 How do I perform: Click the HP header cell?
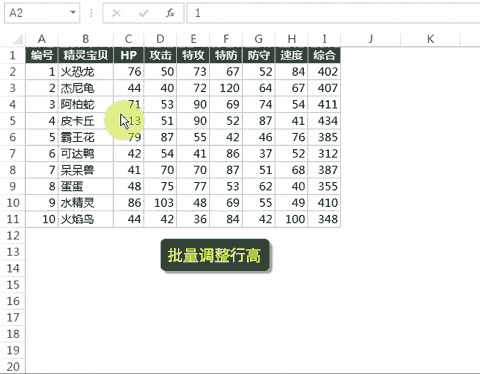pos(129,55)
